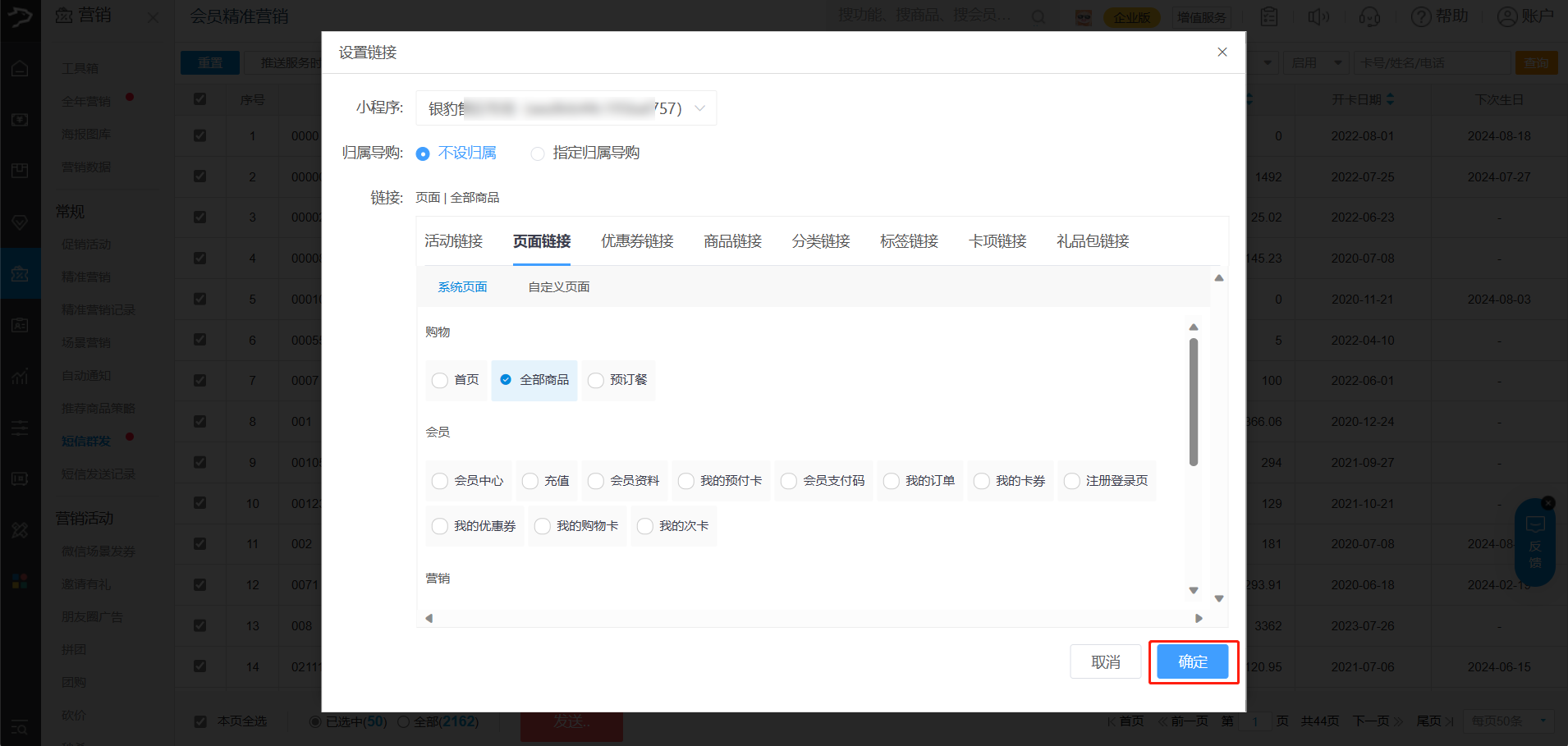Close the 设置链接 dialog with the X icon
This screenshot has width=1568, height=746.
tap(1222, 53)
